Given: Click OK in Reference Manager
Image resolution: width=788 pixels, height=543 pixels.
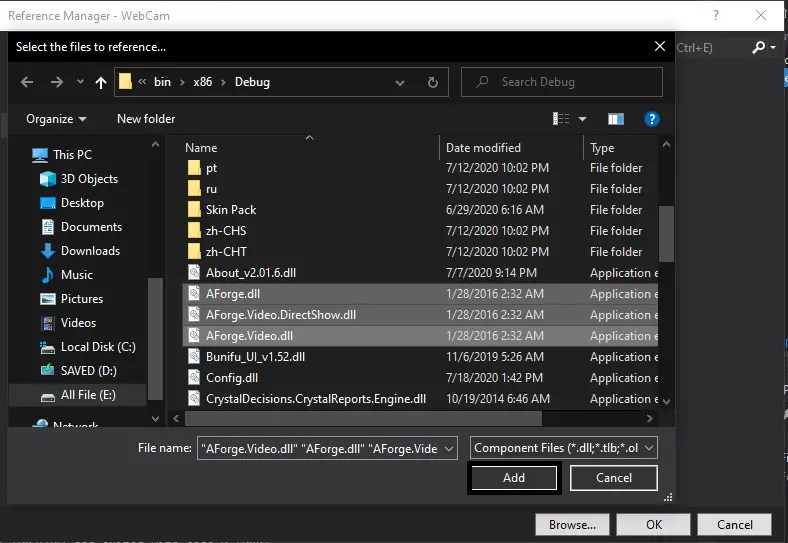Looking at the screenshot, I should [654, 525].
